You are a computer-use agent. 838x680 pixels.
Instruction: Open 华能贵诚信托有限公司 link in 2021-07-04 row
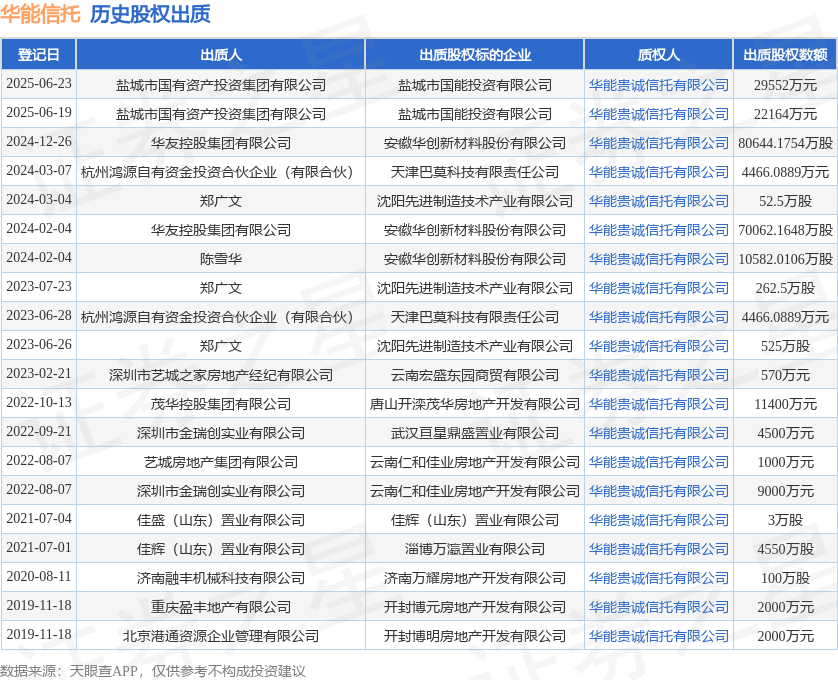tap(658, 520)
